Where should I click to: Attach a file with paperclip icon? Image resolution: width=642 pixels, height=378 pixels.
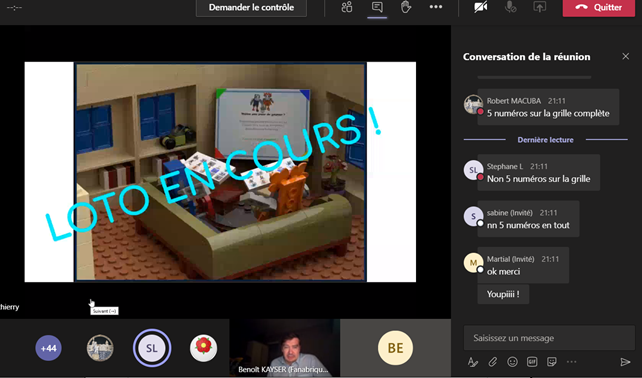493,362
